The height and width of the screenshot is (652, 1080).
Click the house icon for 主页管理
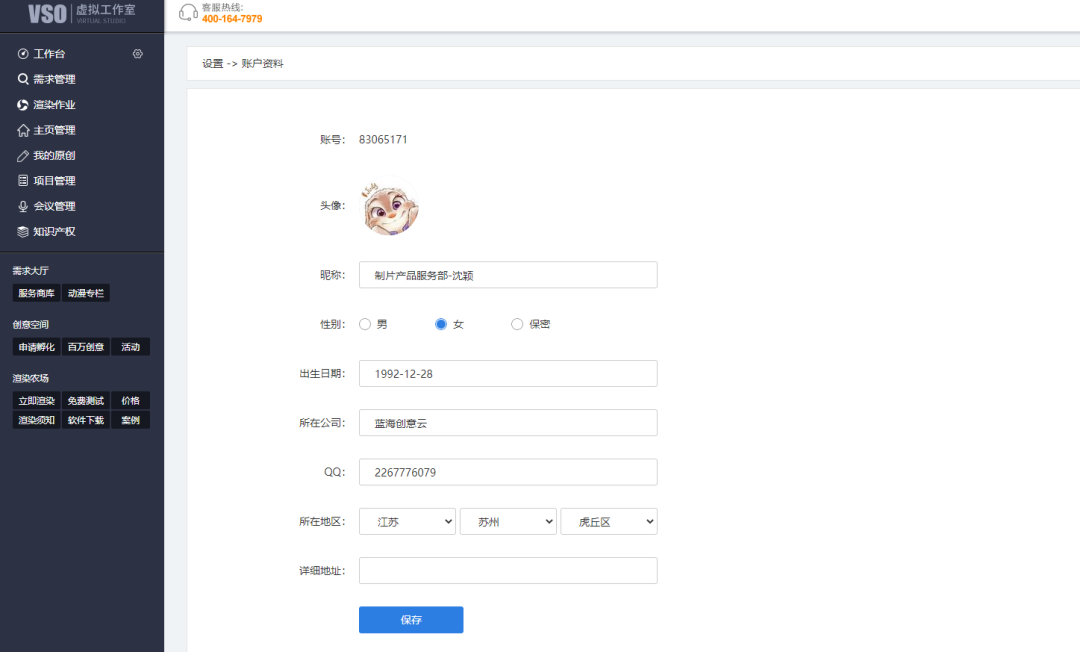click(23, 130)
